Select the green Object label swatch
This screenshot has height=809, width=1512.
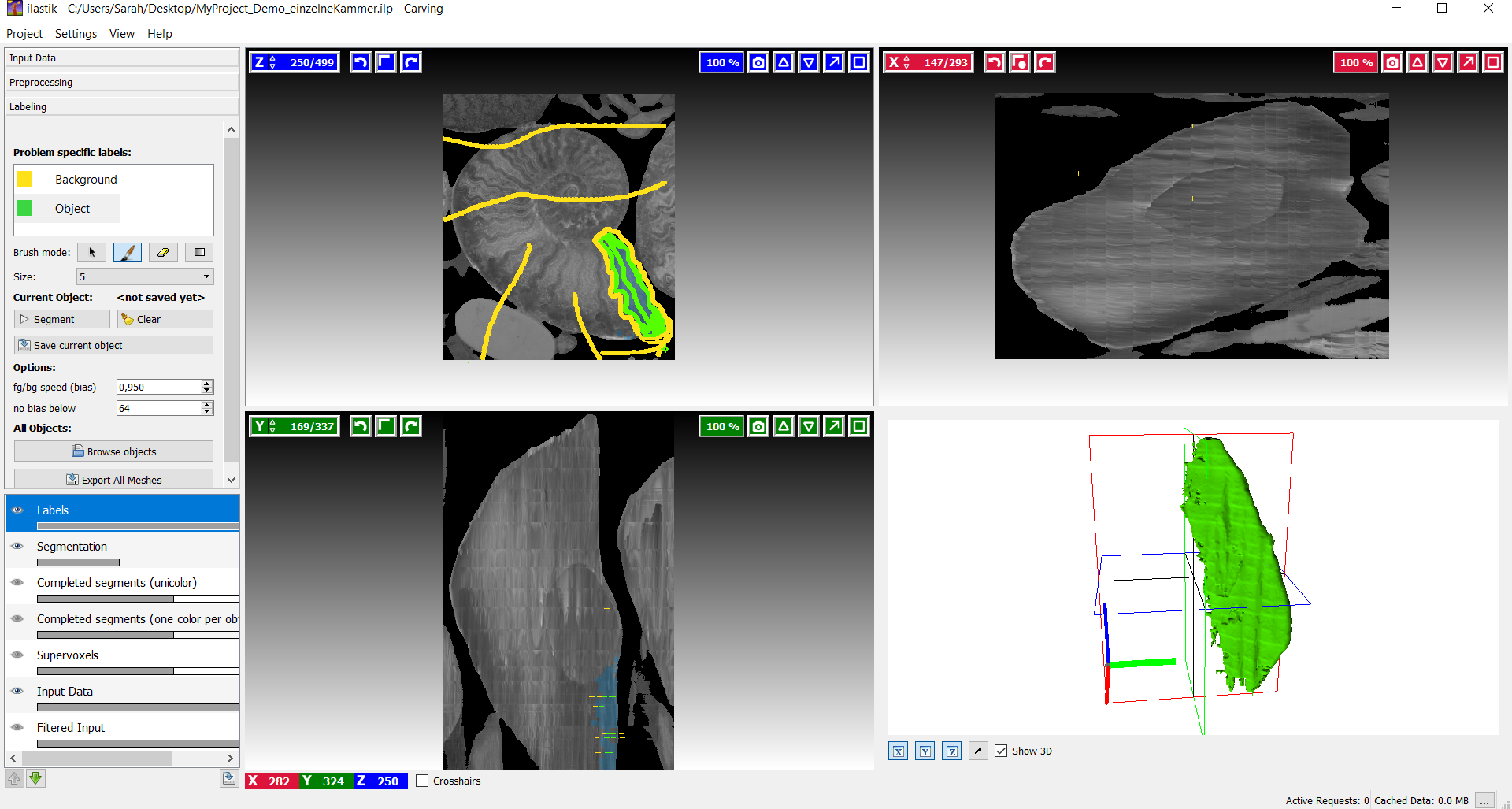click(24, 208)
